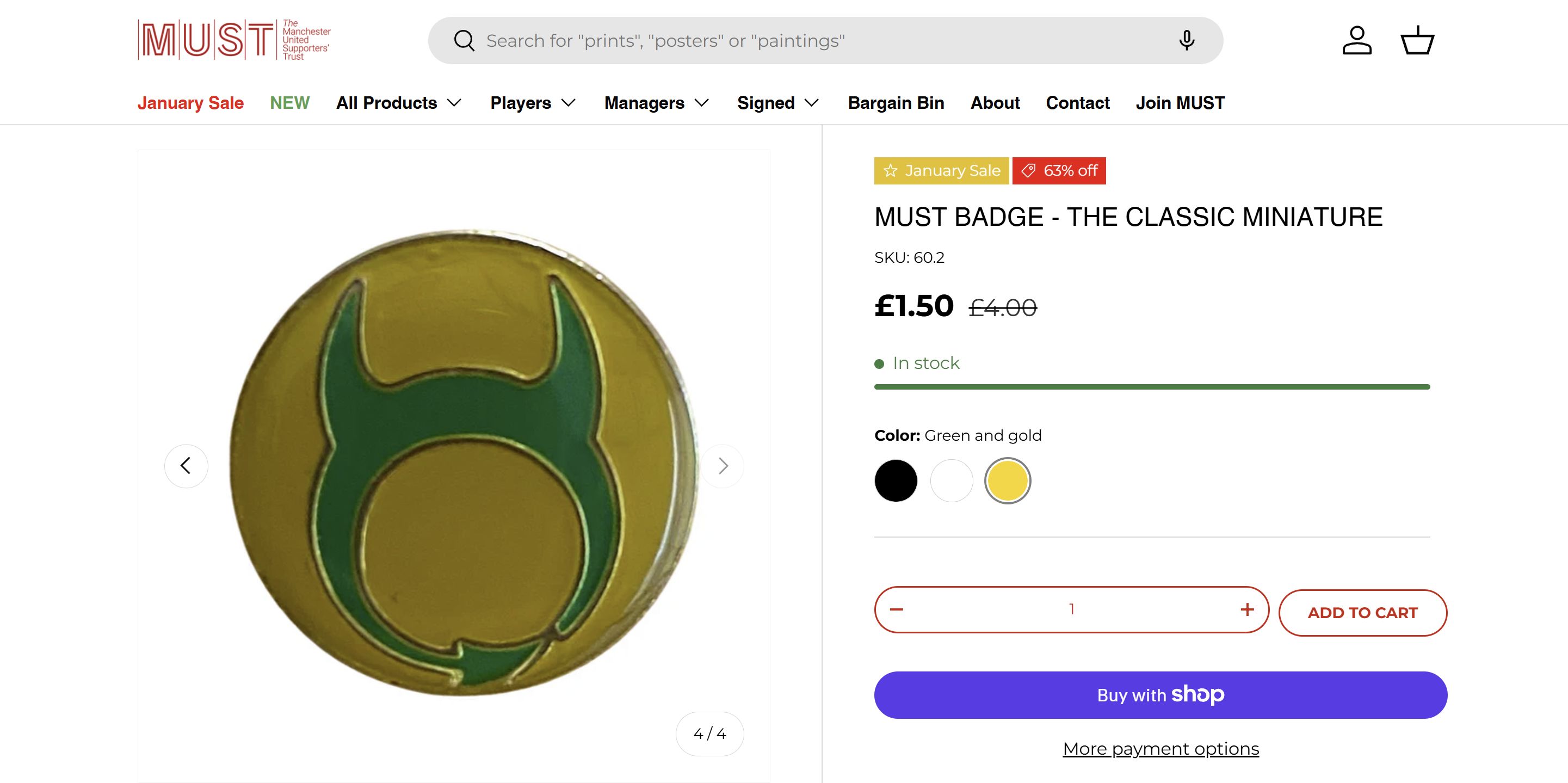This screenshot has width=1568, height=783.
Task: Click the search magnifier icon
Action: click(464, 41)
